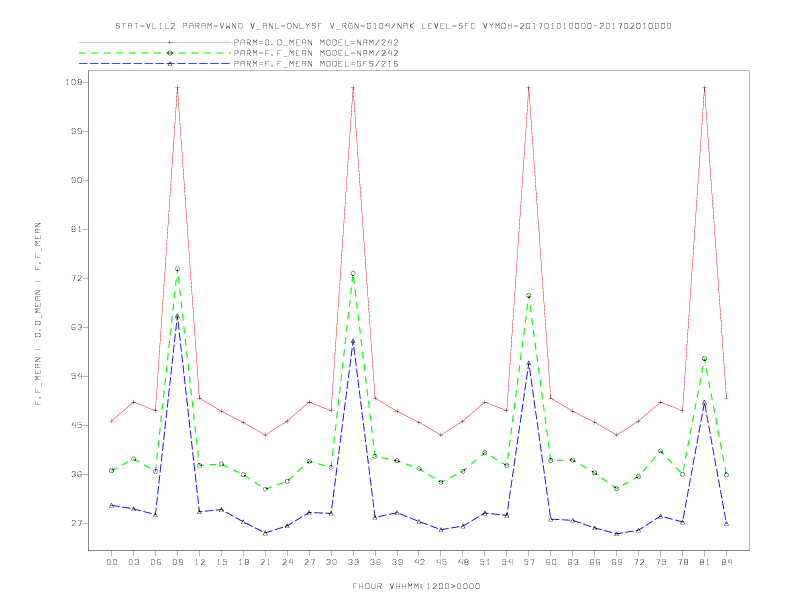Click the green circle peak above hour 33
Image resolution: width=792 pixels, height=612 pixels.
coord(353,274)
